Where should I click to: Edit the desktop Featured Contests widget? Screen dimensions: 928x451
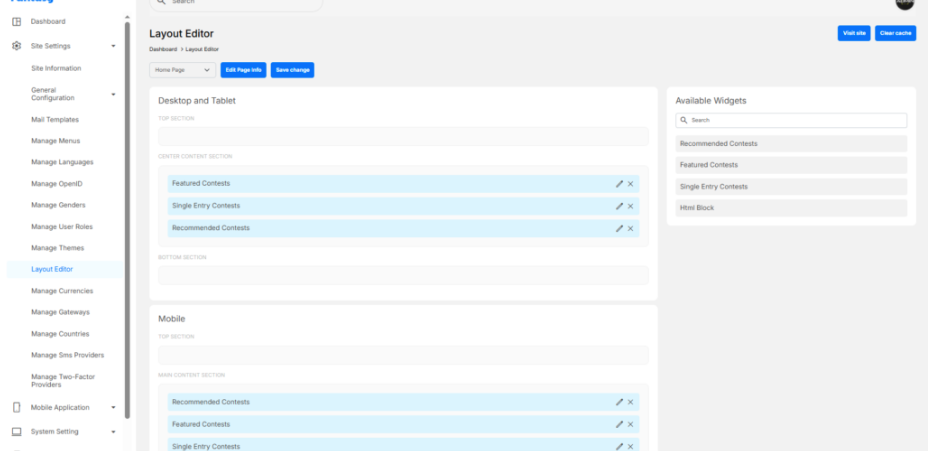coord(619,184)
